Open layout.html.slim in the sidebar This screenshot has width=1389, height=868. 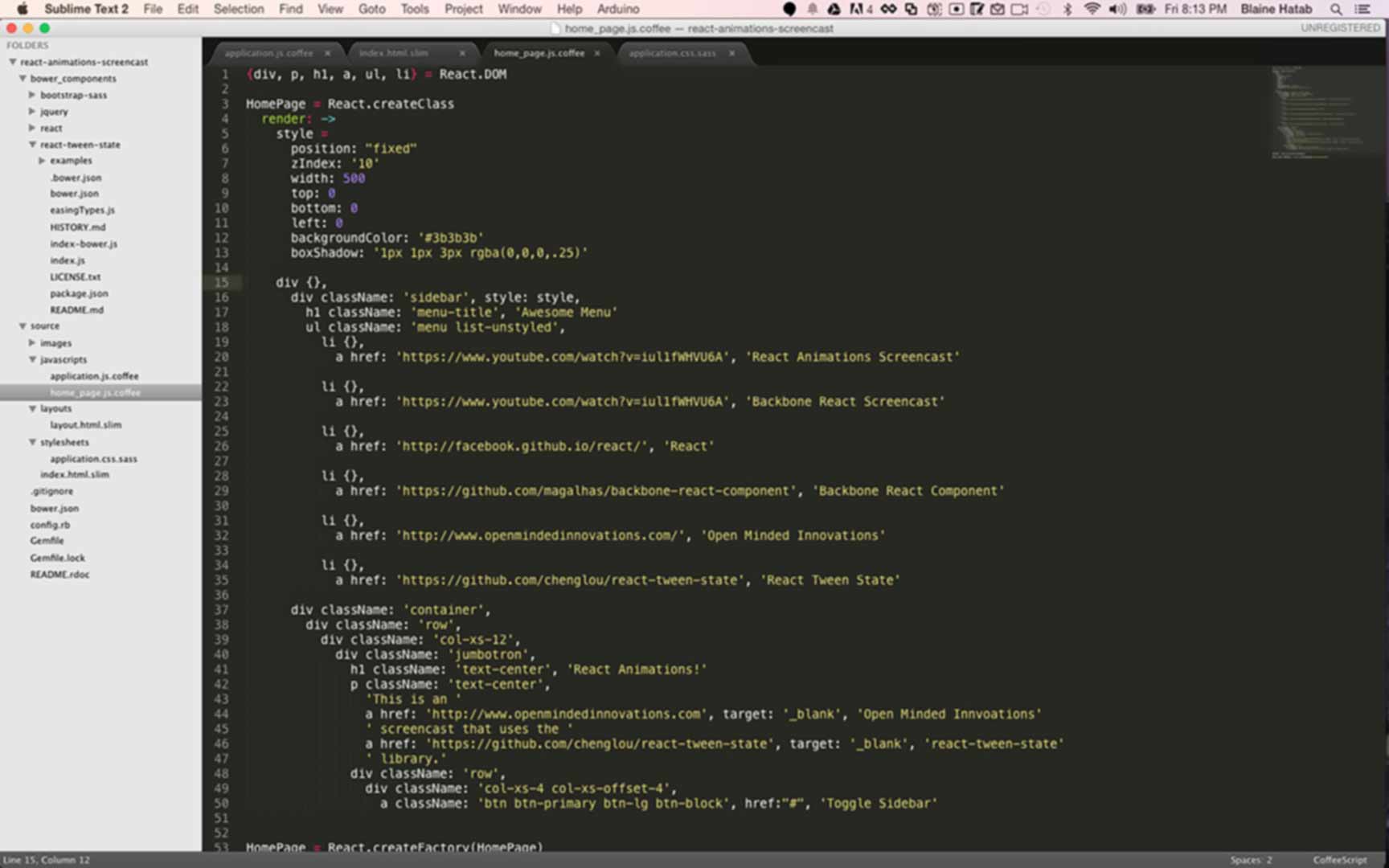[x=86, y=425]
